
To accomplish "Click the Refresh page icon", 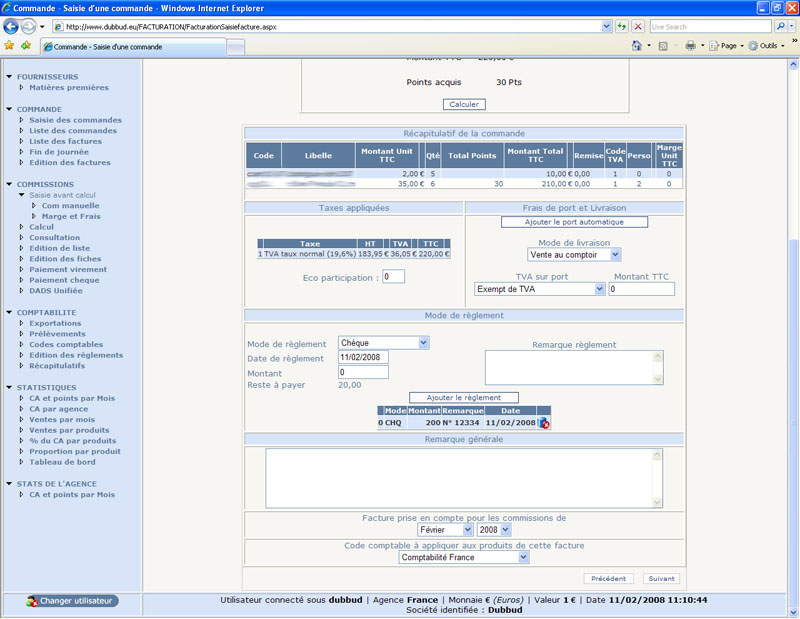I will click(x=622, y=26).
